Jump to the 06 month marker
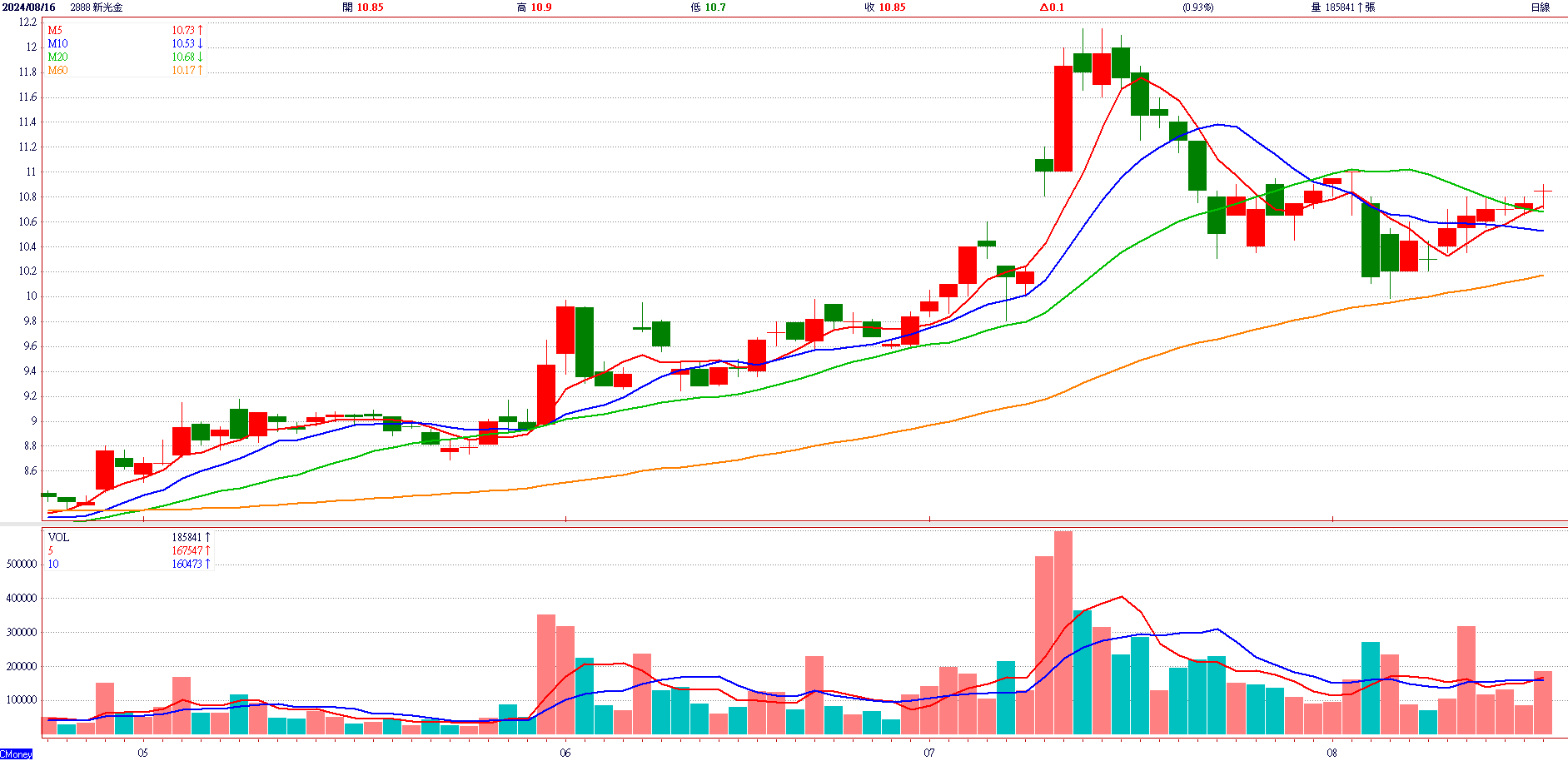This screenshot has width=1568, height=761. click(x=565, y=753)
